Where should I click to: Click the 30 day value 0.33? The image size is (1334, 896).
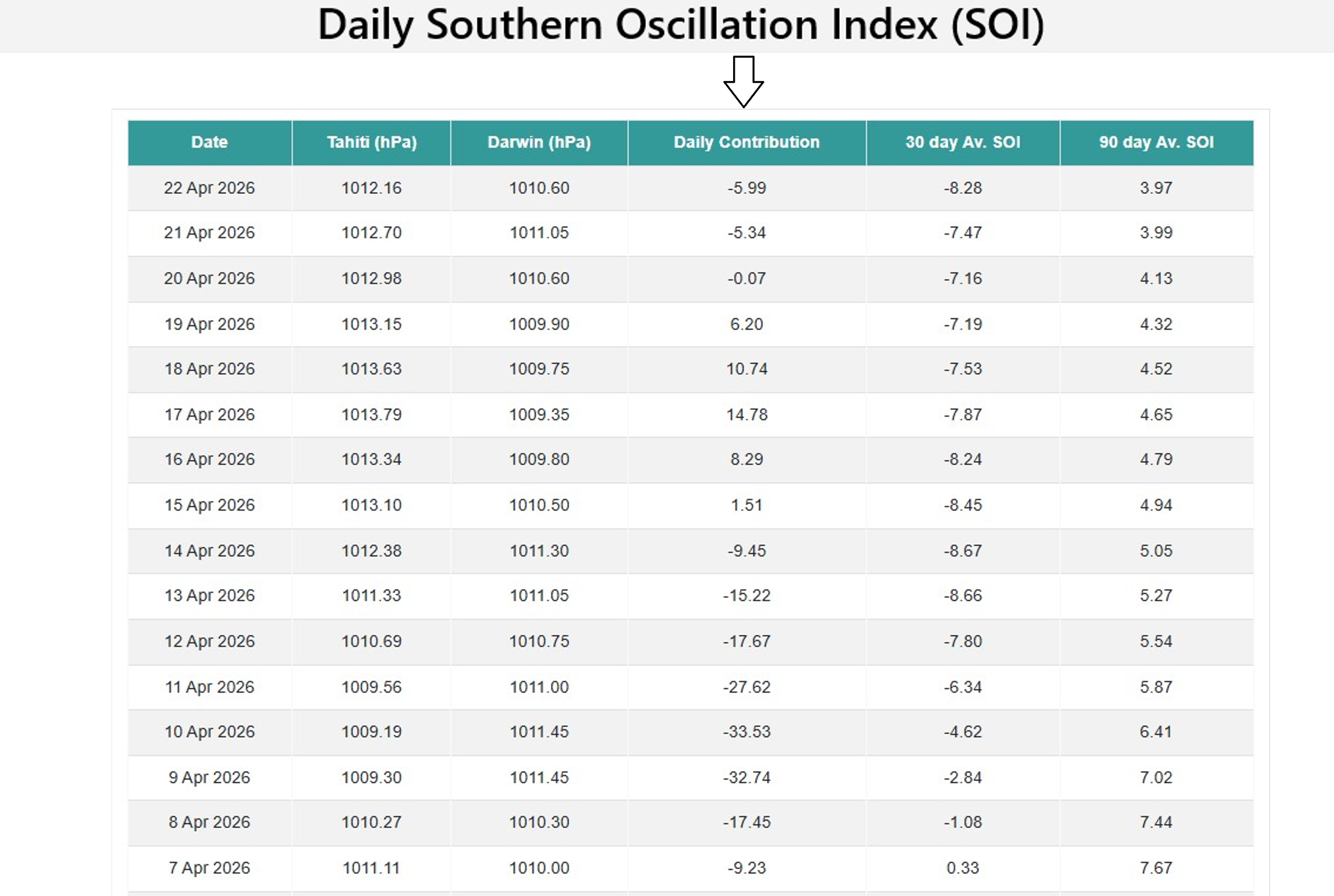963,867
